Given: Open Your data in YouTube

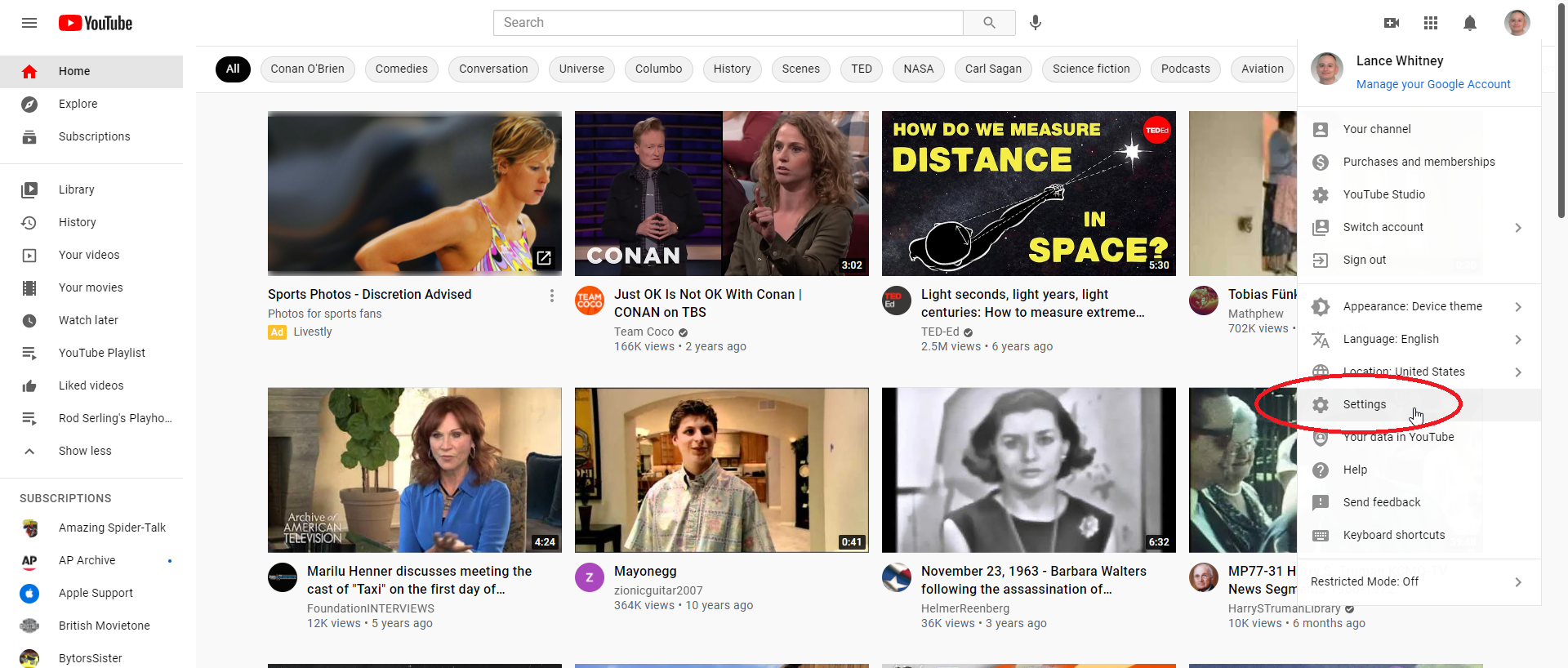Looking at the screenshot, I should pos(1419,437).
